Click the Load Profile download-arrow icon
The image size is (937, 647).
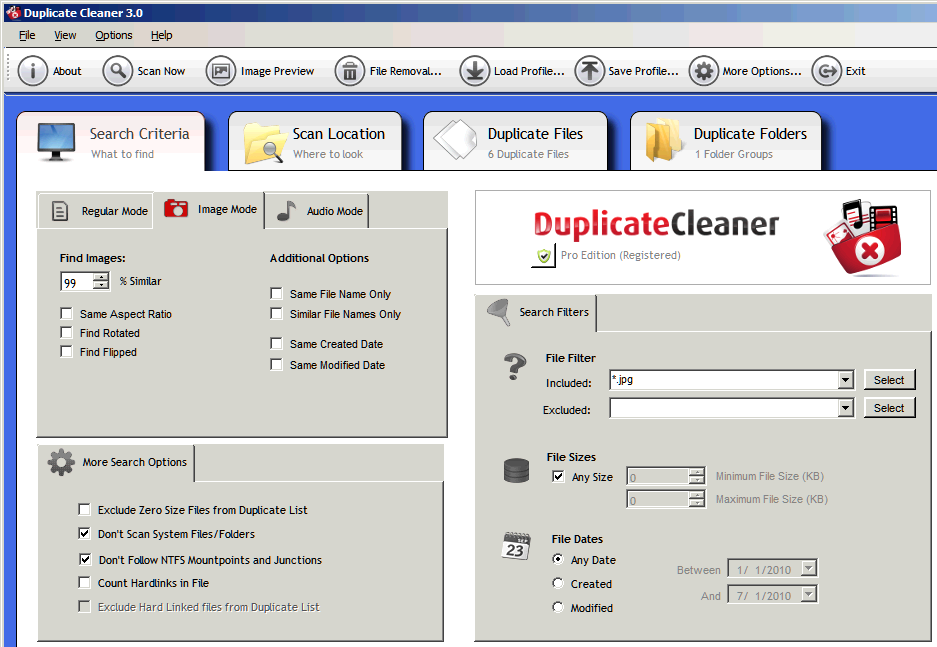[474, 71]
